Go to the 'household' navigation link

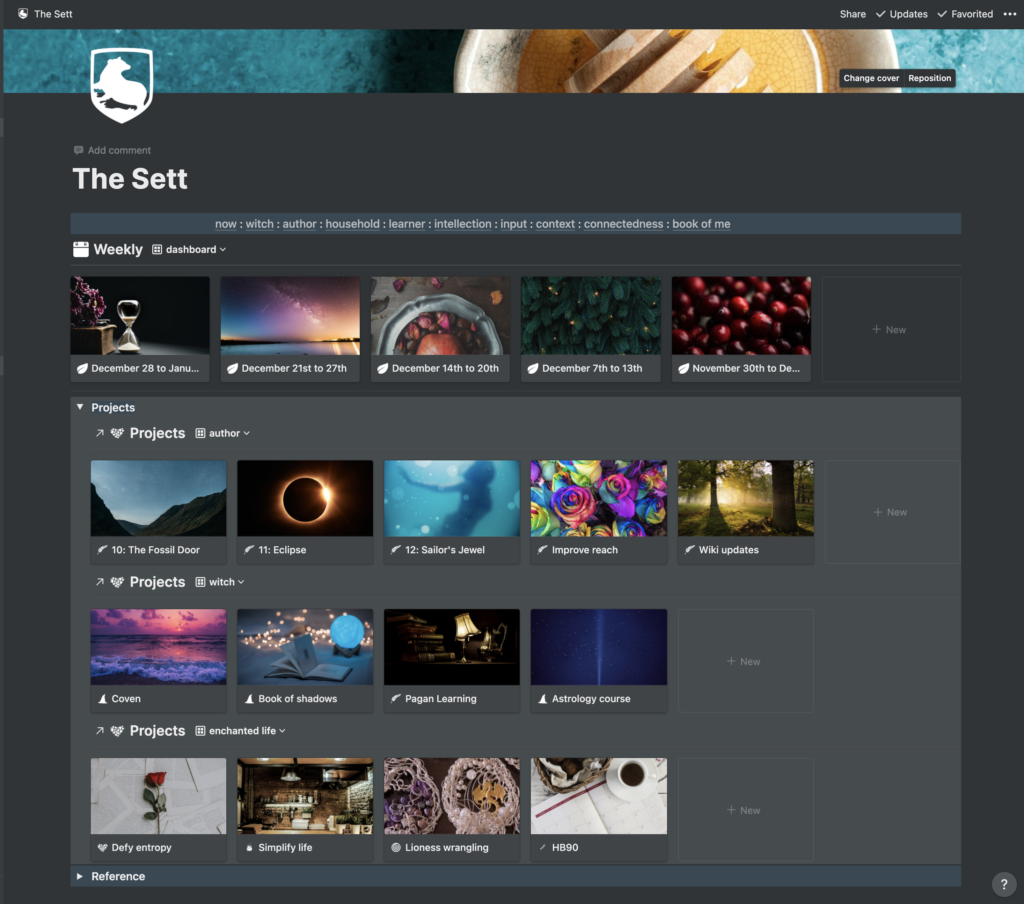[353, 224]
